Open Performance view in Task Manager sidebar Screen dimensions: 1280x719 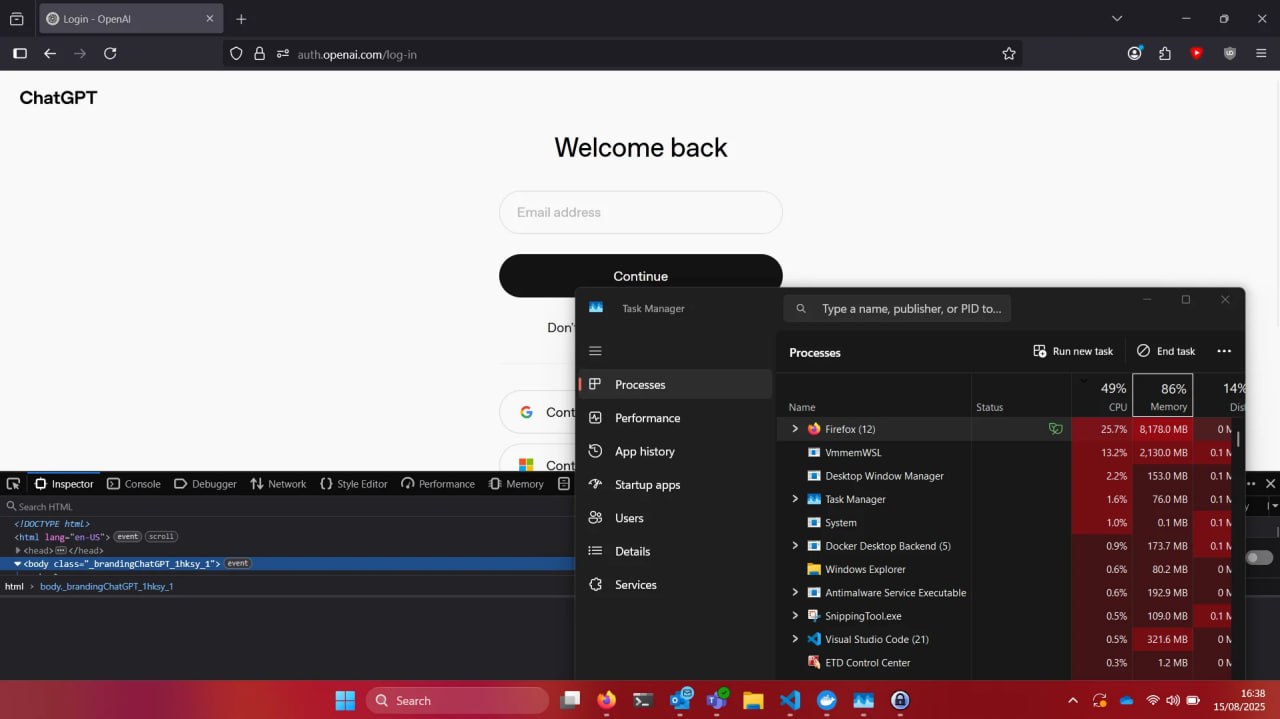646,417
